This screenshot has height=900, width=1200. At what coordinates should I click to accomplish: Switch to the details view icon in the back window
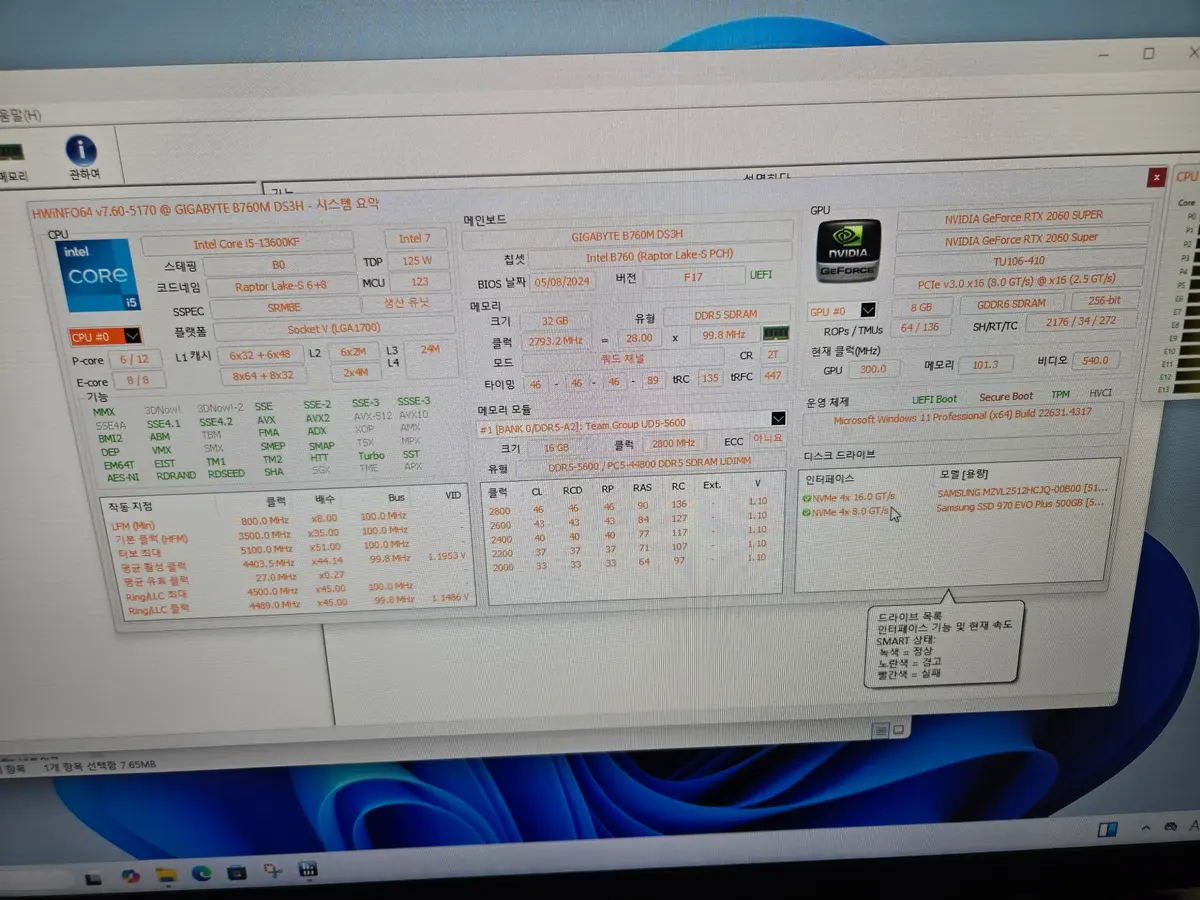pyautogui.click(x=879, y=730)
